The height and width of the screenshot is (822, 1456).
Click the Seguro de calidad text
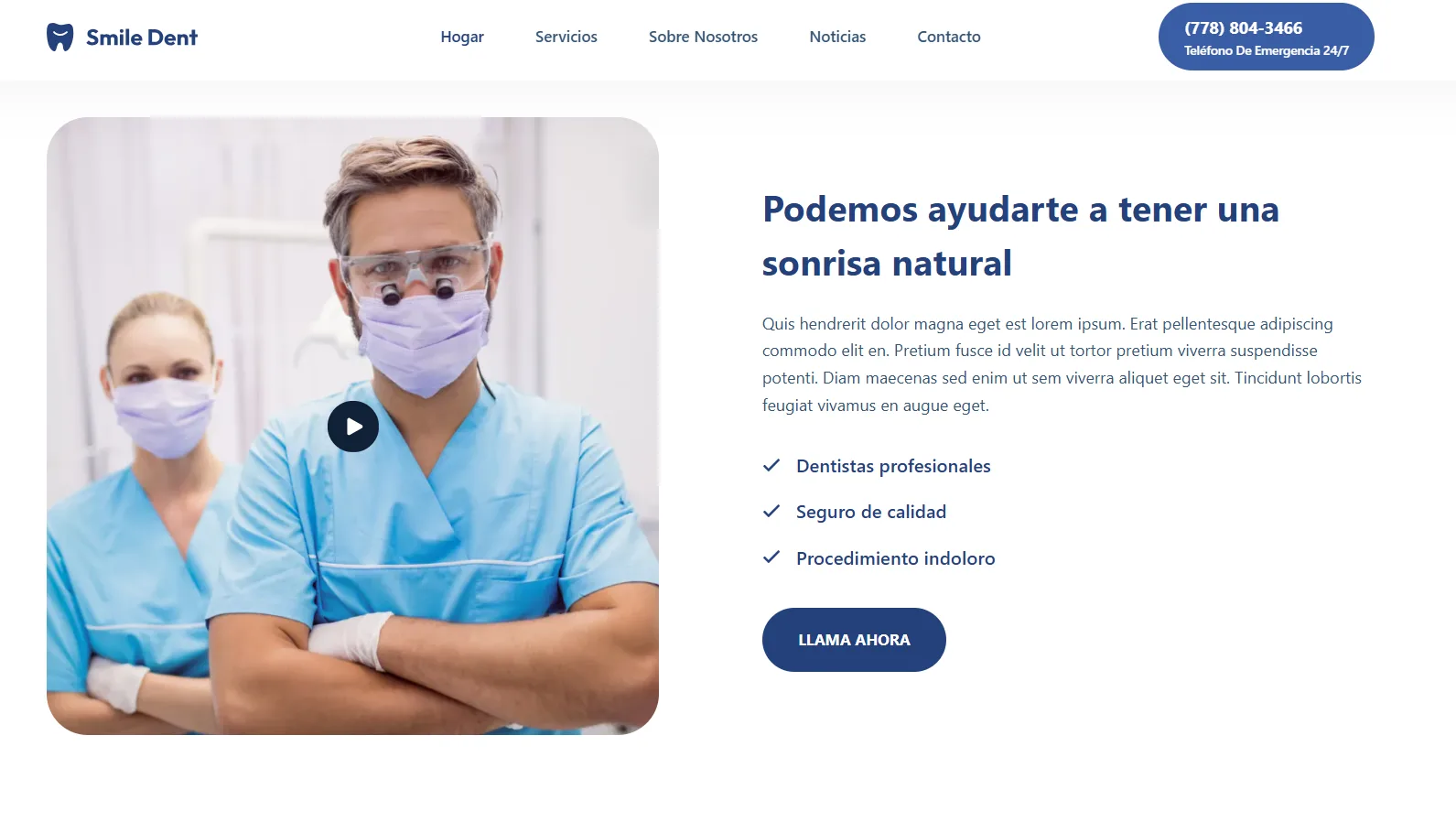coord(871,512)
